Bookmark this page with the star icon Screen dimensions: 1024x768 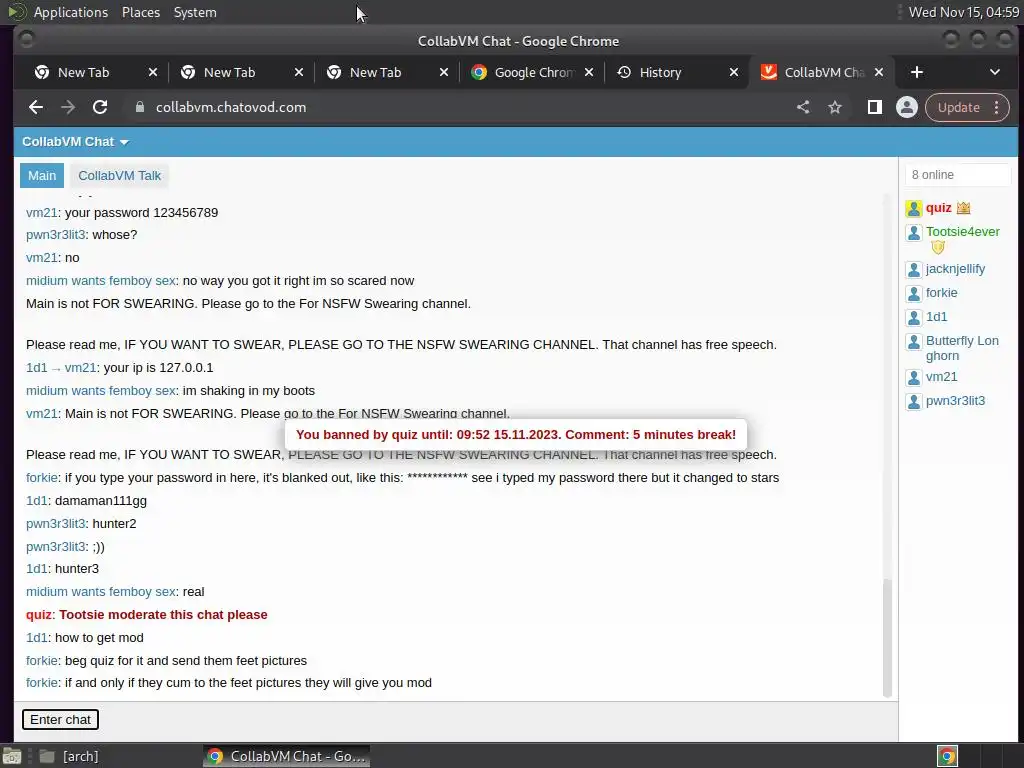pyautogui.click(x=835, y=107)
